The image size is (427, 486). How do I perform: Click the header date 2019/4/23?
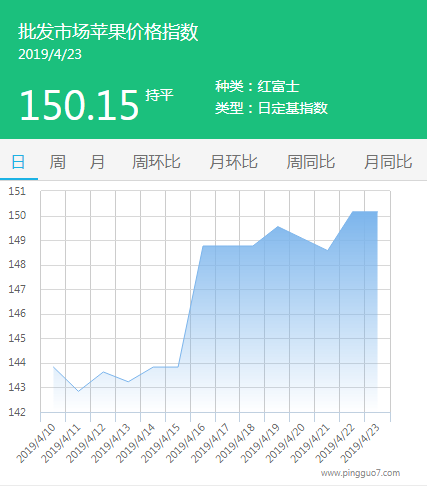click(x=50, y=55)
